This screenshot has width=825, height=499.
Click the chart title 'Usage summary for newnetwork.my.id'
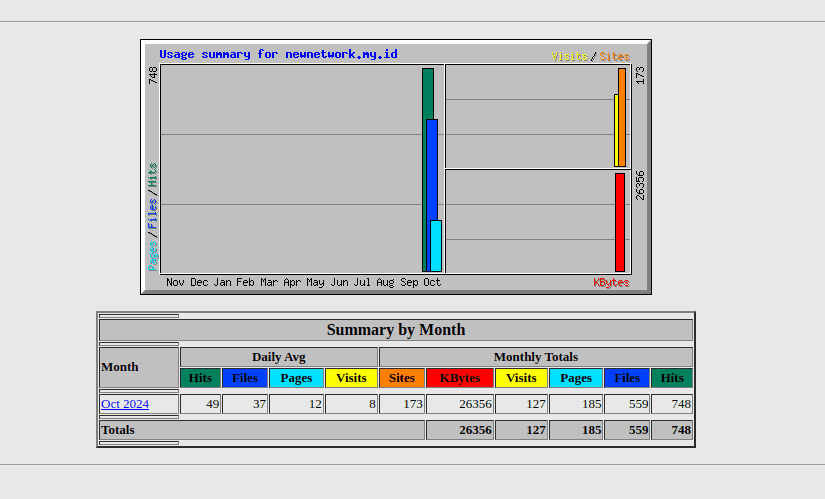(278, 54)
